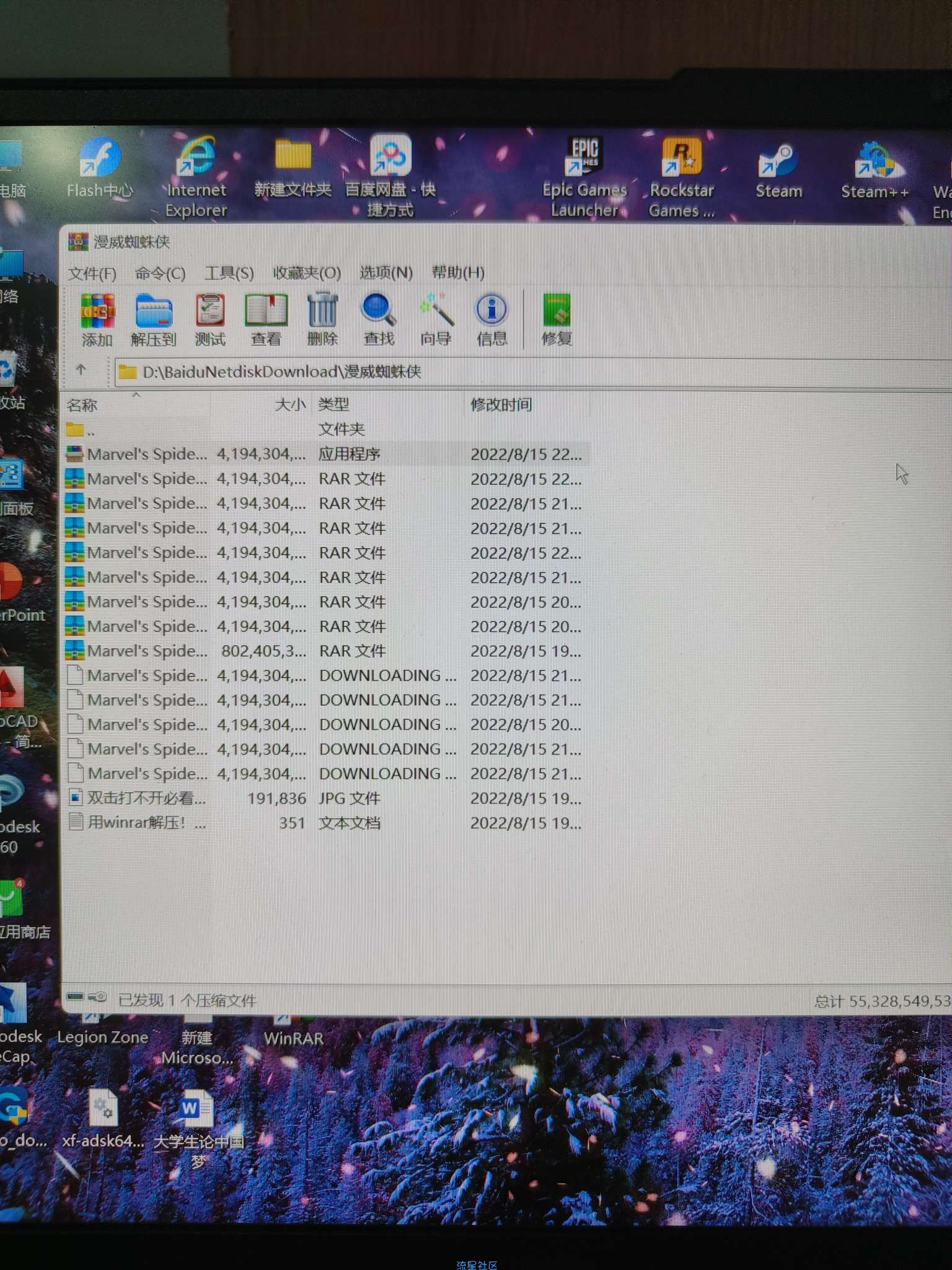This screenshot has height=1270, width=952.
Task: Launch the 向导 (Wizard) wand tool
Action: [x=436, y=319]
